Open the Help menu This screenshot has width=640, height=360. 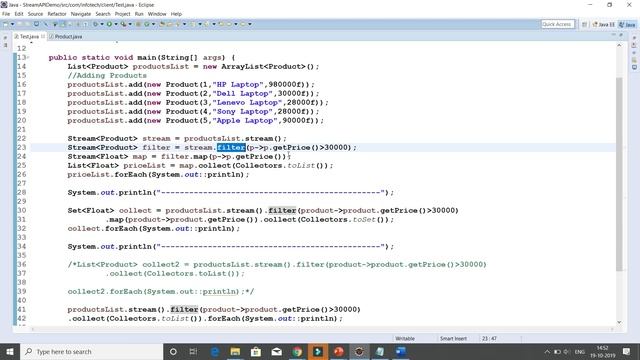coord(176,14)
